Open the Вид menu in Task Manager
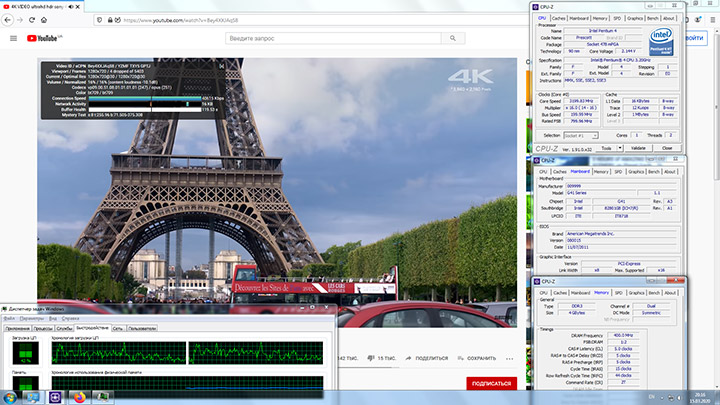The image size is (720, 405). pyautogui.click(x=53, y=318)
